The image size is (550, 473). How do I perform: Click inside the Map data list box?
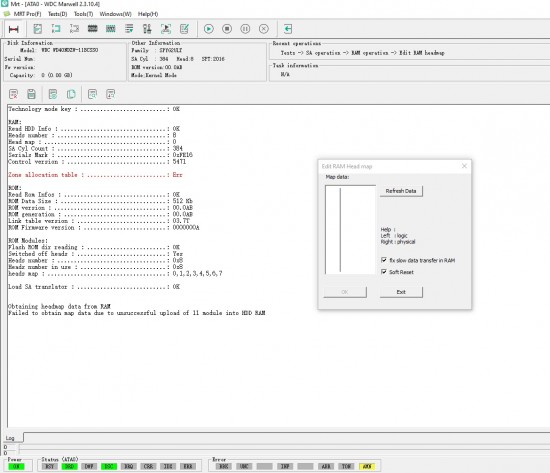point(350,229)
